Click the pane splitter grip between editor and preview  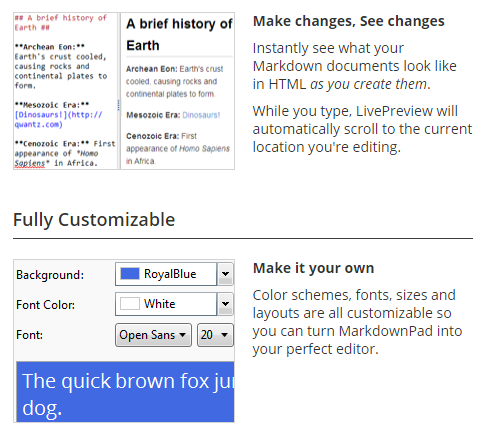click(118, 105)
